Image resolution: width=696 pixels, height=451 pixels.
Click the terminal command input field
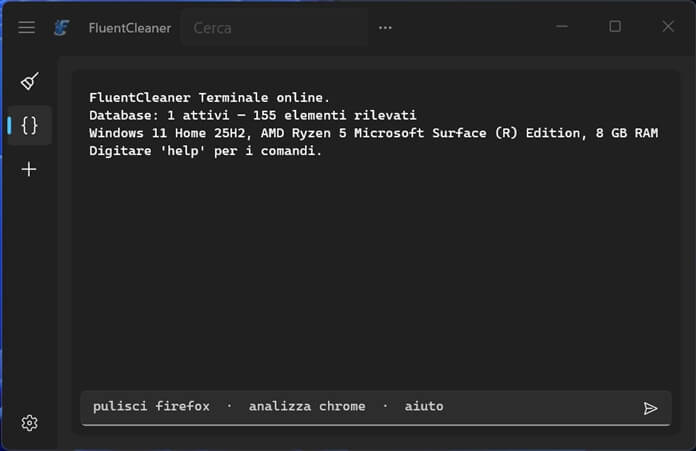coord(376,407)
